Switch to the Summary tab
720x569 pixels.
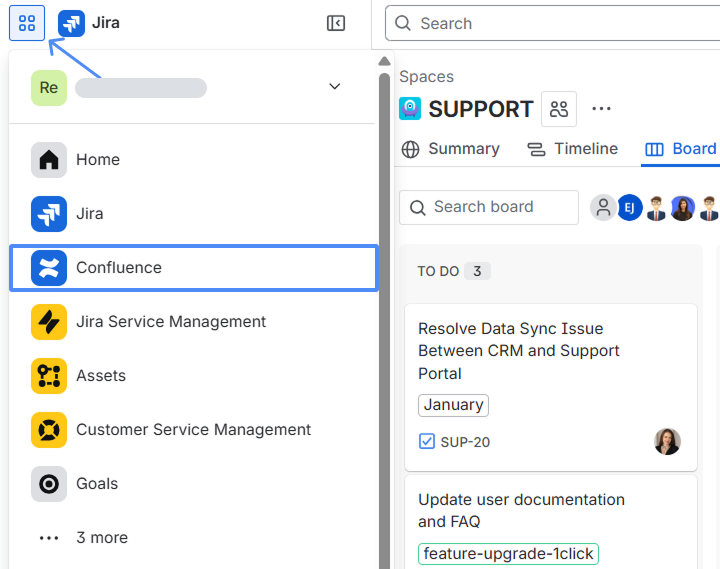tap(451, 149)
